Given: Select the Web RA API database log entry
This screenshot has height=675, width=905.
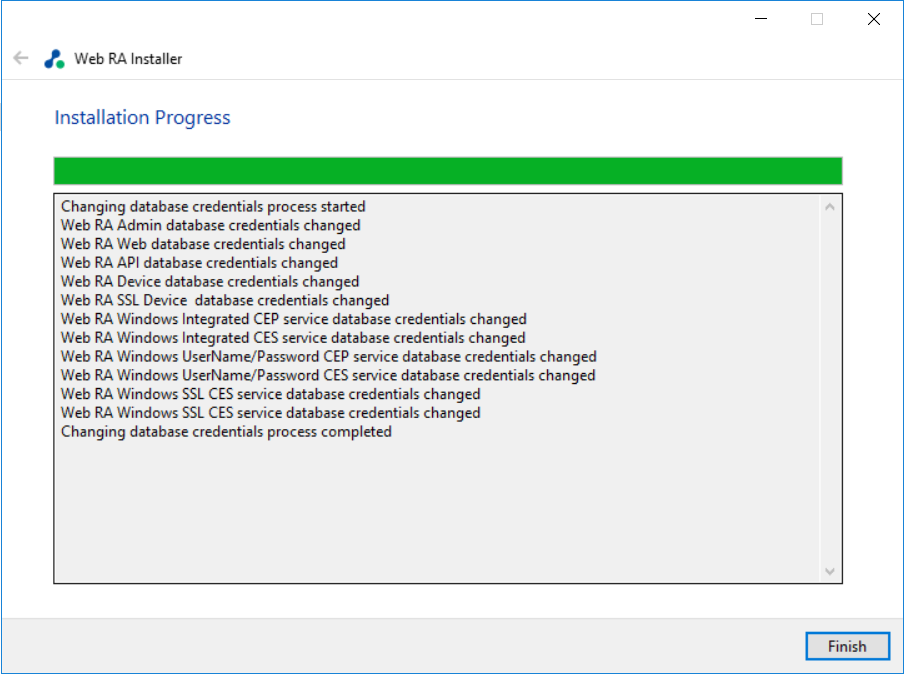Looking at the screenshot, I should pos(199,263).
